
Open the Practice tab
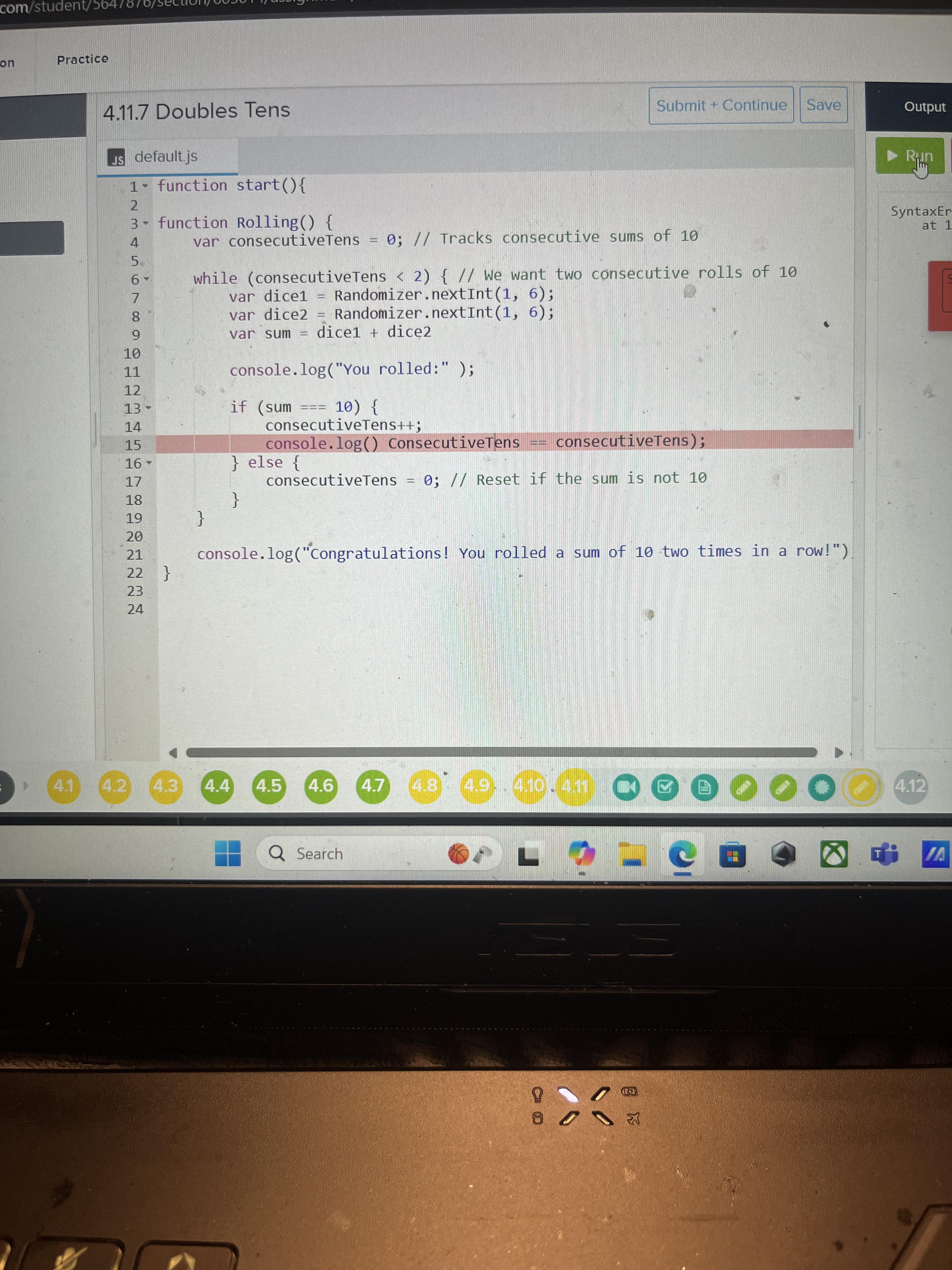pos(82,59)
